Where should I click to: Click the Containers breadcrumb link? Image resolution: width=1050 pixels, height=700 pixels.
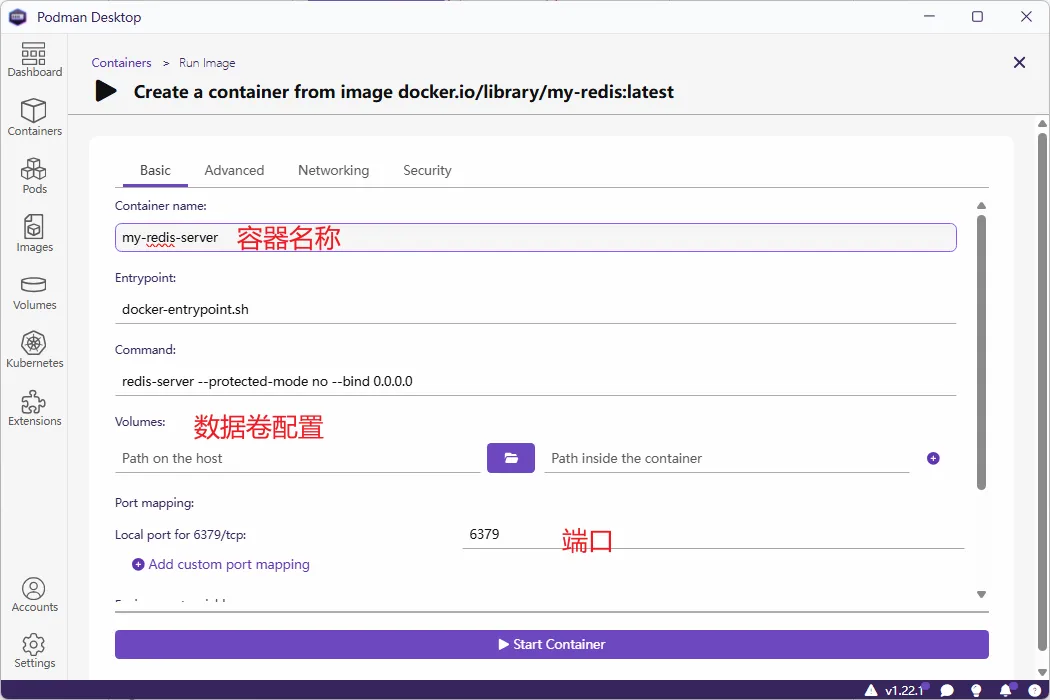(x=121, y=63)
